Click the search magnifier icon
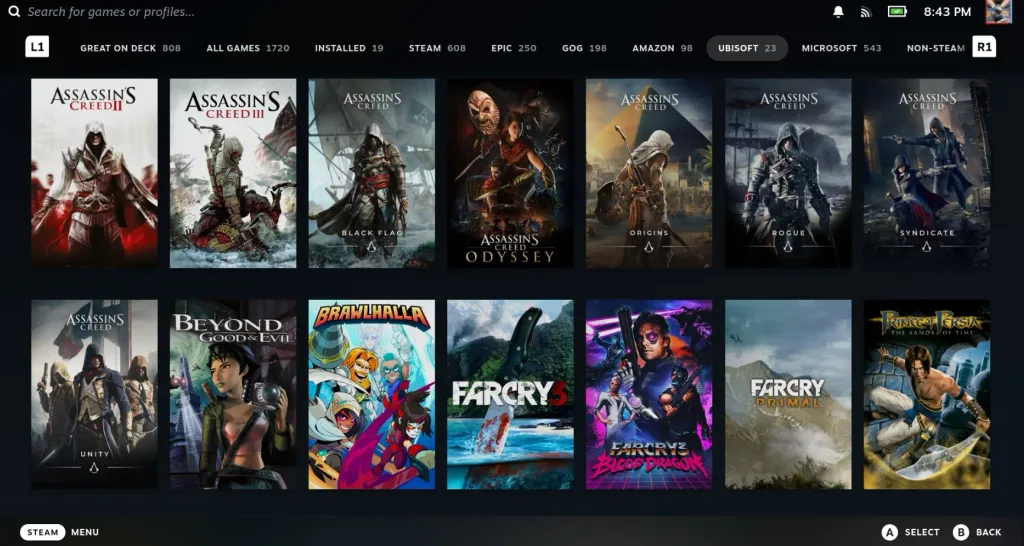Viewport: 1024px width, 546px height. click(x=14, y=12)
